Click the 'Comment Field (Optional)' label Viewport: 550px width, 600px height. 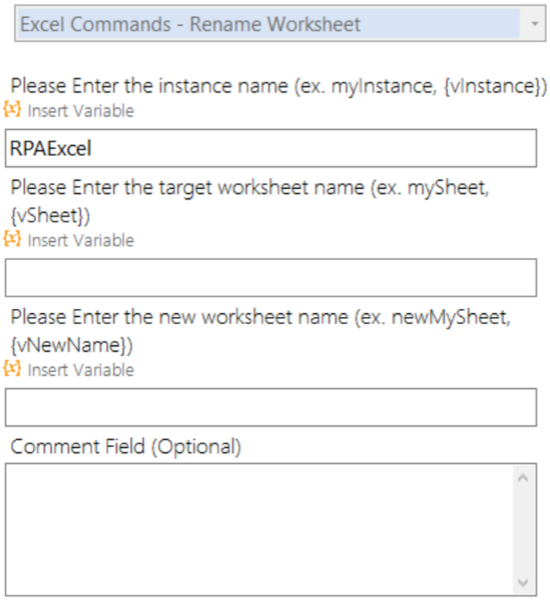pyautogui.click(x=126, y=447)
